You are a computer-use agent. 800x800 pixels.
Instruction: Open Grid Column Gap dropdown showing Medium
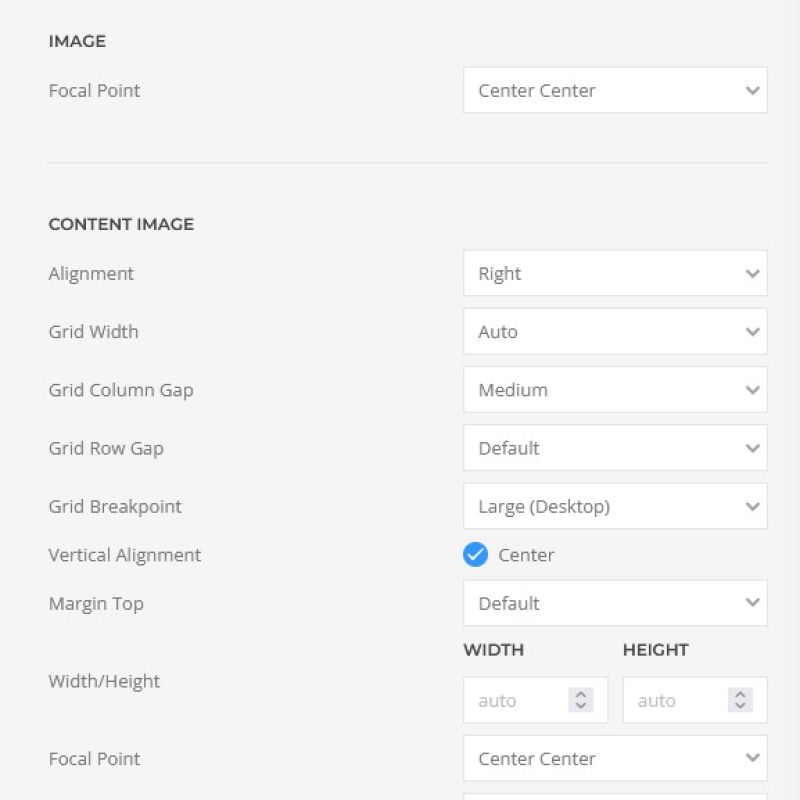(x=615, y=390)
